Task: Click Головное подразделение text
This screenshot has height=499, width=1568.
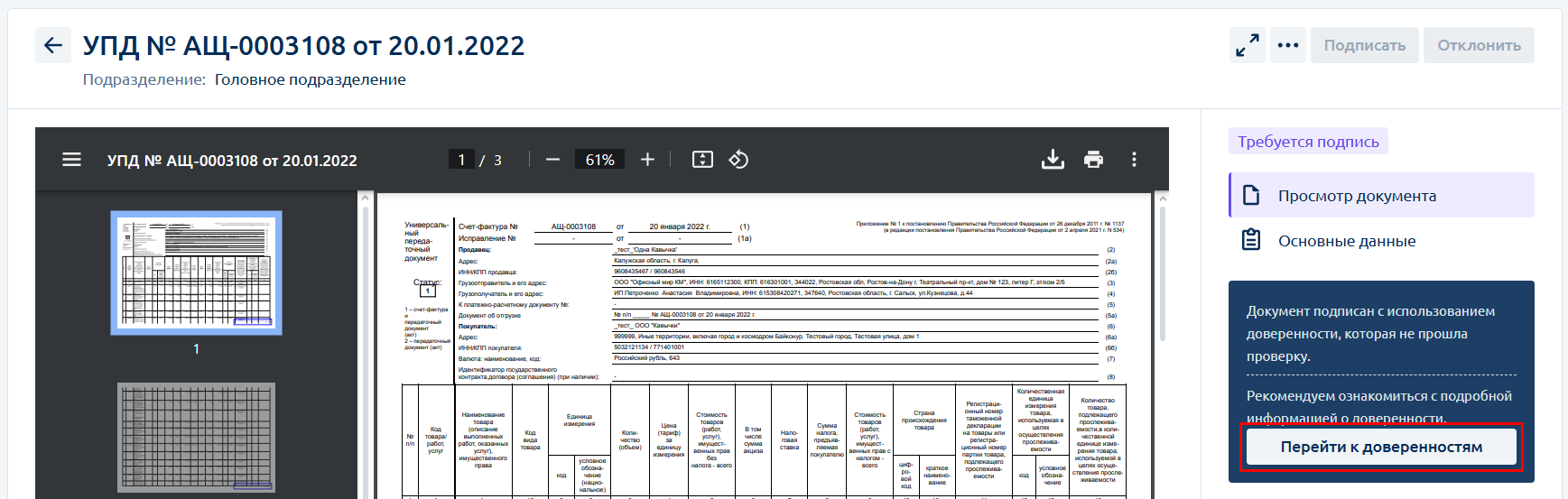Action: click(311, 79)
